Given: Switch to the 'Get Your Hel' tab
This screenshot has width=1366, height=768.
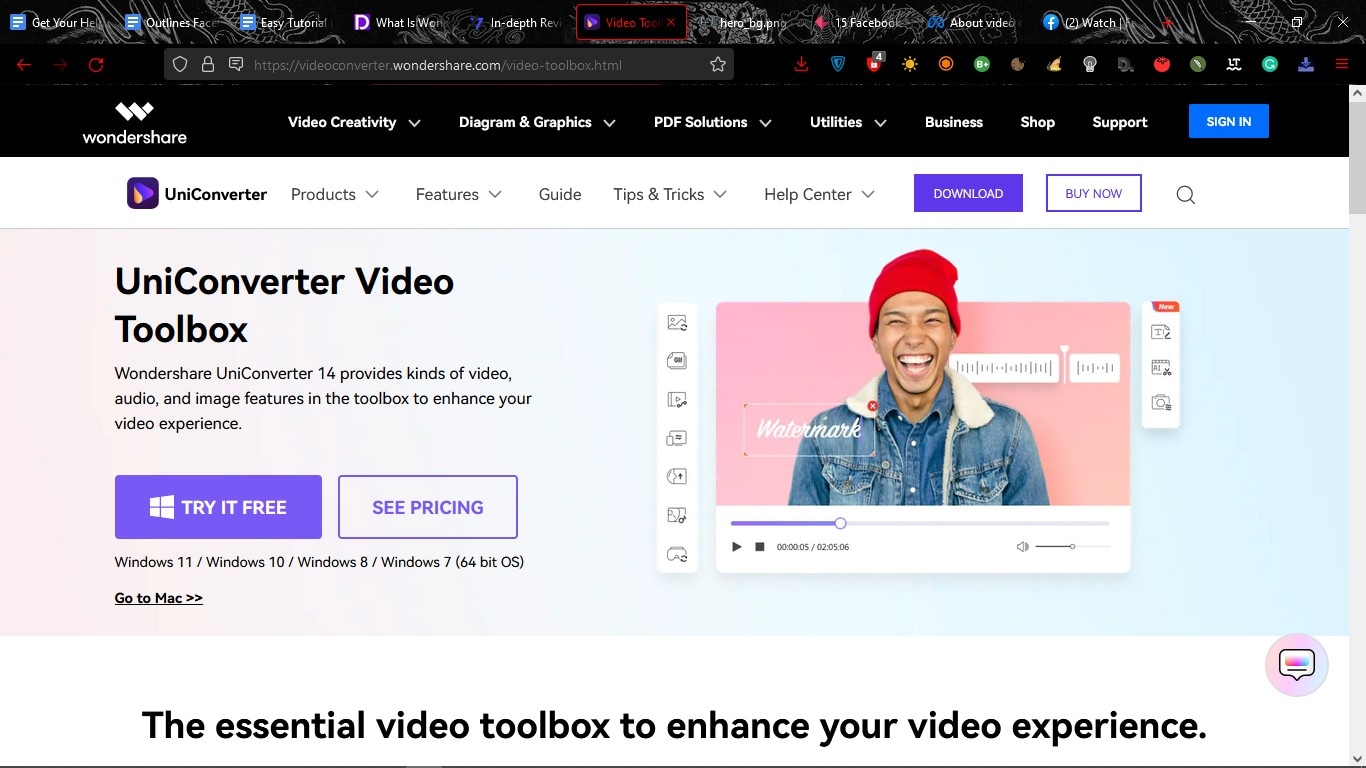Looking at the screenshot, I should pyautogui.click(x=56, y=22).
